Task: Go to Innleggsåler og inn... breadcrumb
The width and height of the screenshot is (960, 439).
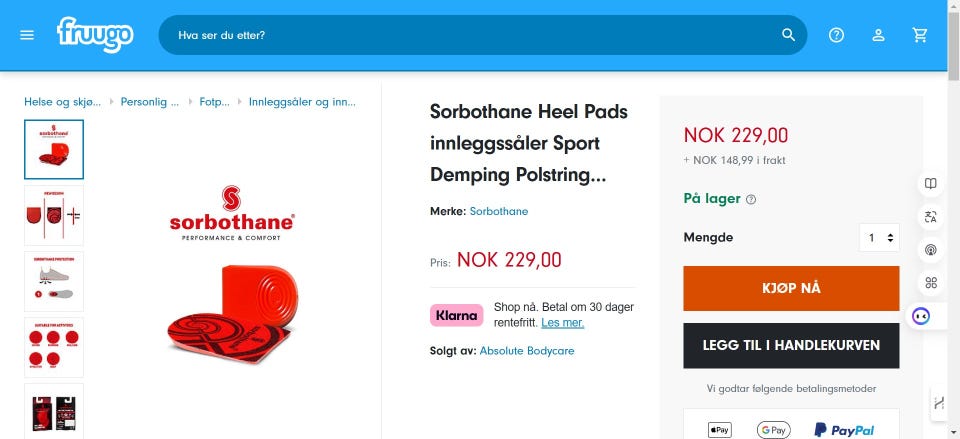Action: tap(301, 102)
